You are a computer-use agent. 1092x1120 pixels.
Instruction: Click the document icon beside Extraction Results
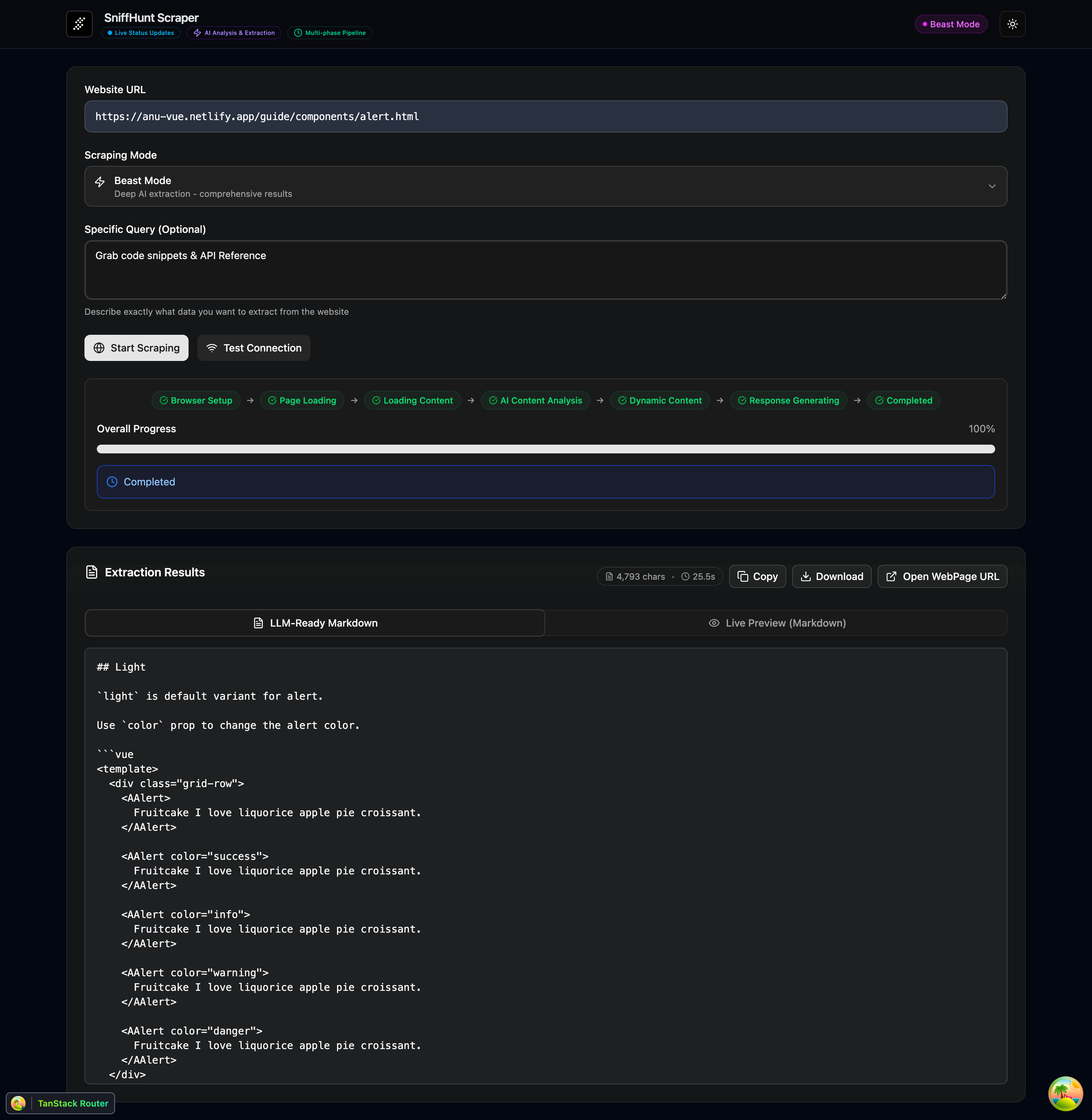[92, 572]
